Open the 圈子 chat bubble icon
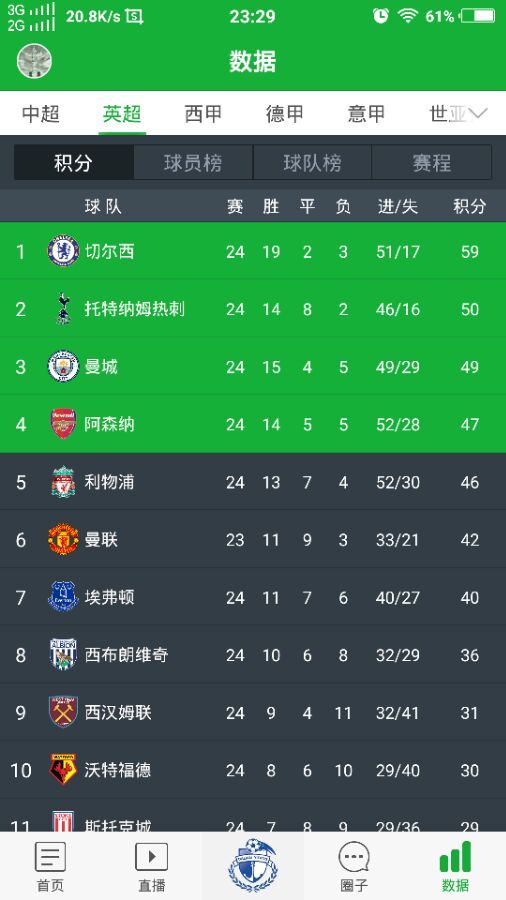The width and height of the screenshot is (506, 900). point(354,856)
